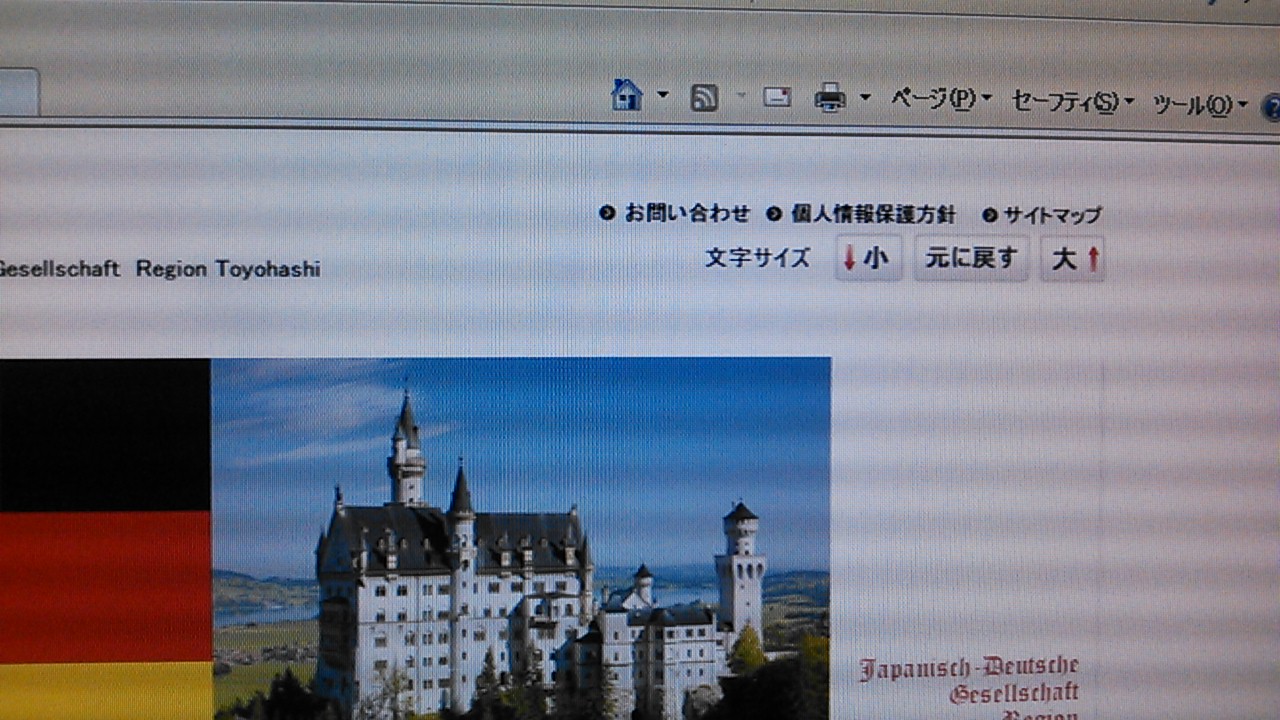Select the browser tab at top left
Screen dimensions: 1280x720
pyautogui.click(x=18, y=93)
